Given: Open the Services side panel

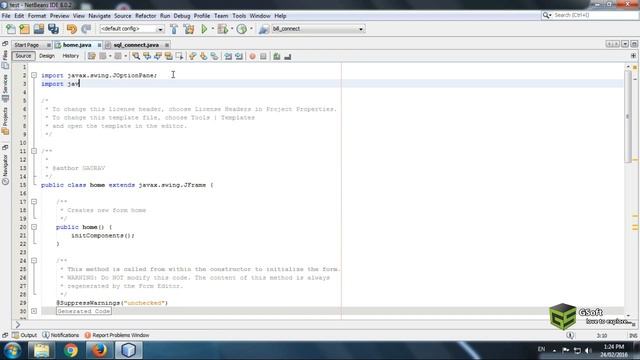Looking at the screenshot, I should tap(5, 88).
